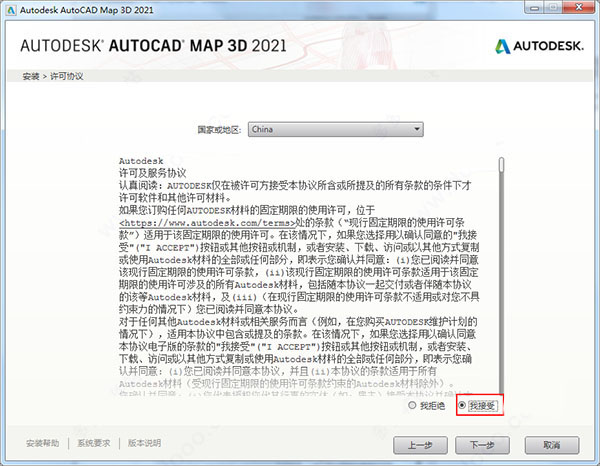Click the 安装 breadcrumb text
Screen dimensions: 600x466
click(31, 76)
